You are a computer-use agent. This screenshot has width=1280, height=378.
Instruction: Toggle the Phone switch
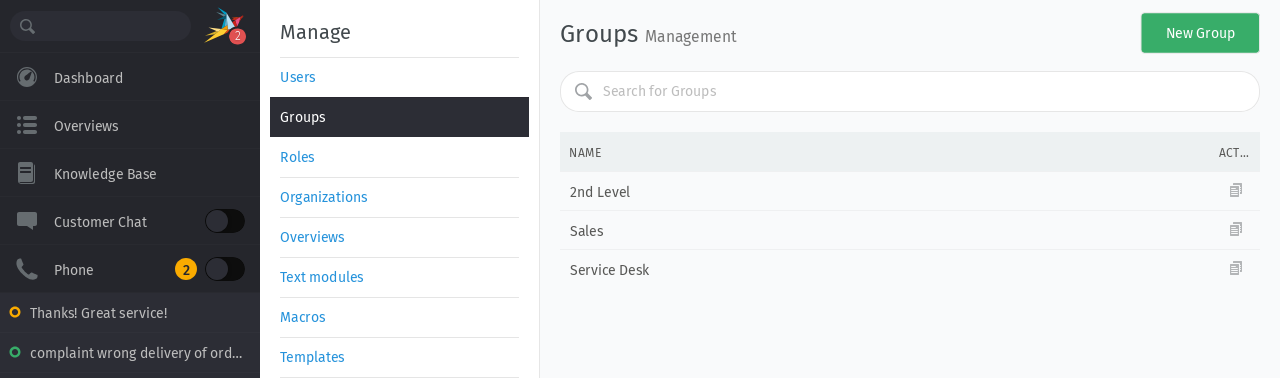pos(225,269)
